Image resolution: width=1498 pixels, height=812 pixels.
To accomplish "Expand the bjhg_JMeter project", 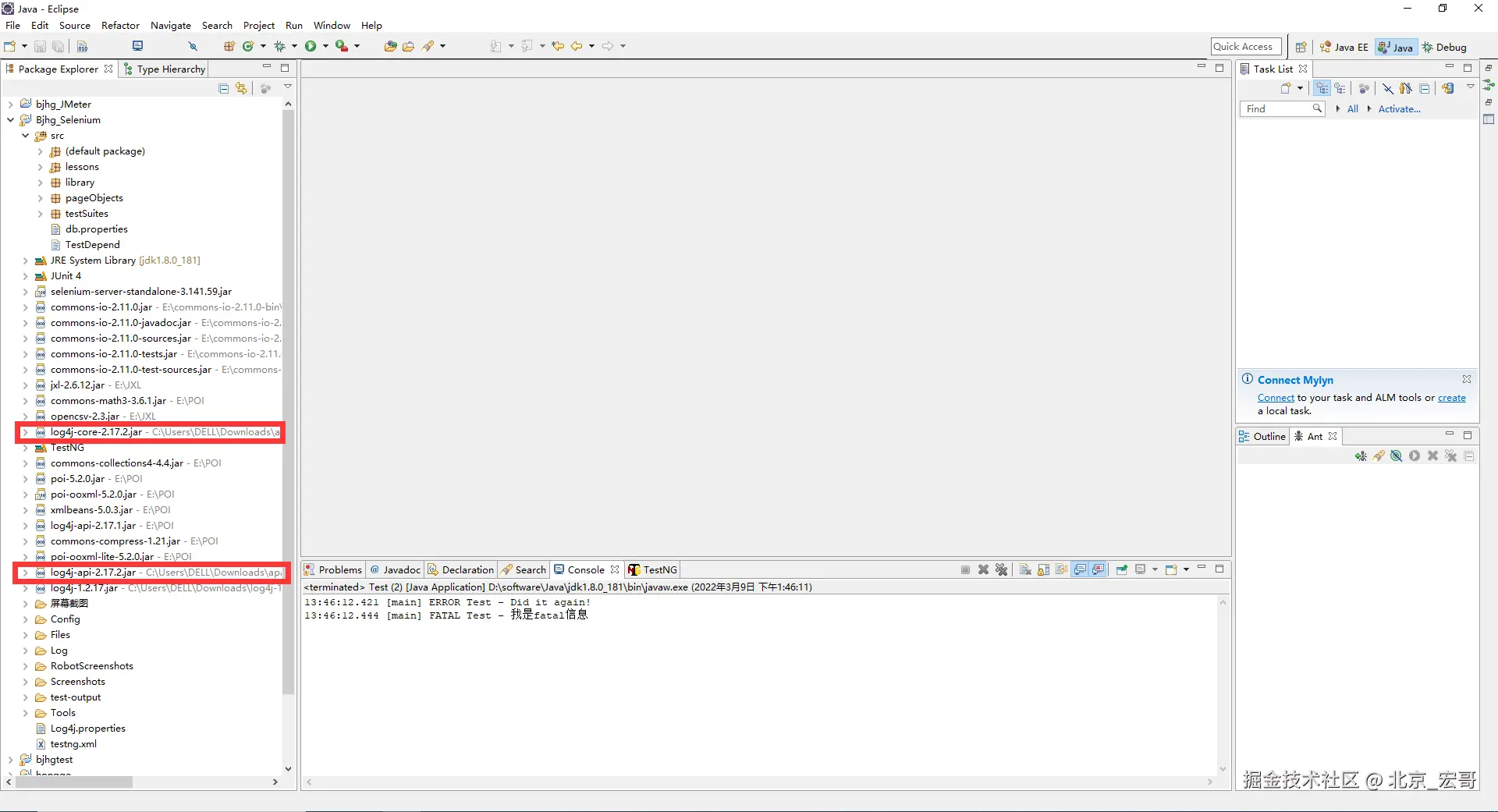I will pos(10,105).
